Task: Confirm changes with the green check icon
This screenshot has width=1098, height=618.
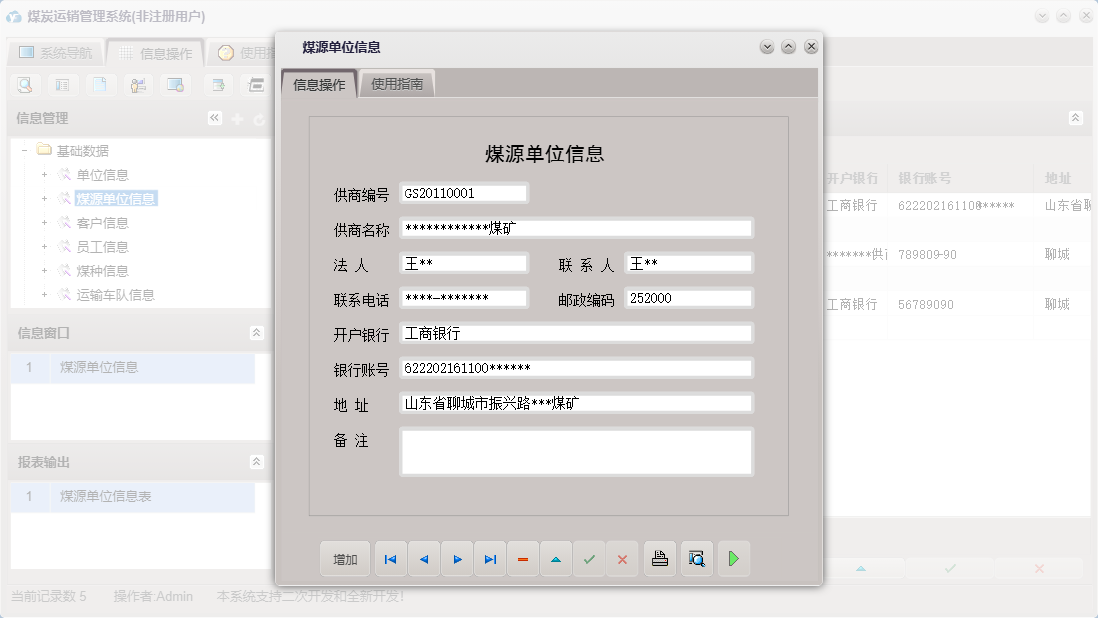Action: pyautogui.click(x=589, y=559)
